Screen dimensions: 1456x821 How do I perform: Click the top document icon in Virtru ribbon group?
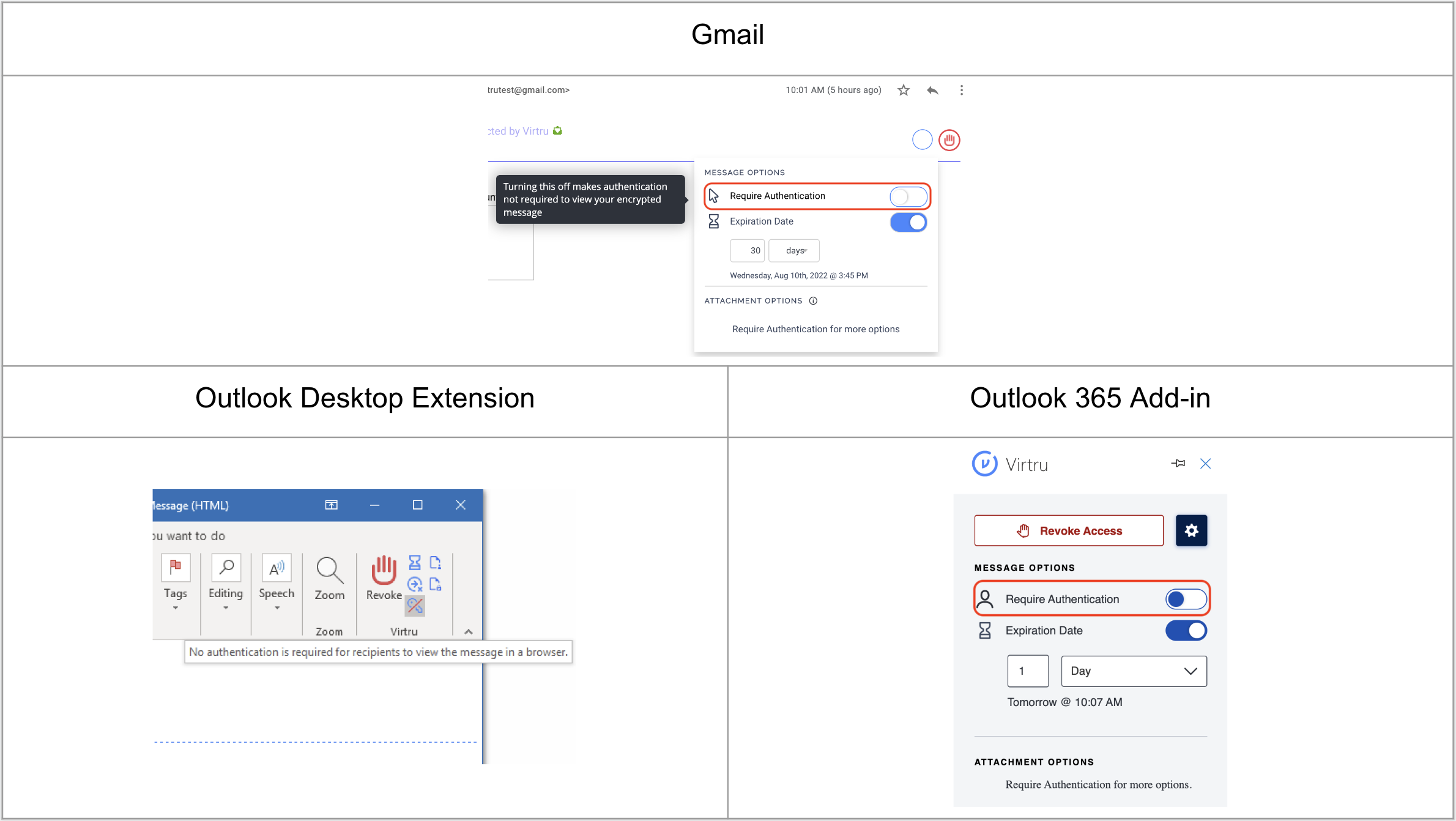click(435, 563)
